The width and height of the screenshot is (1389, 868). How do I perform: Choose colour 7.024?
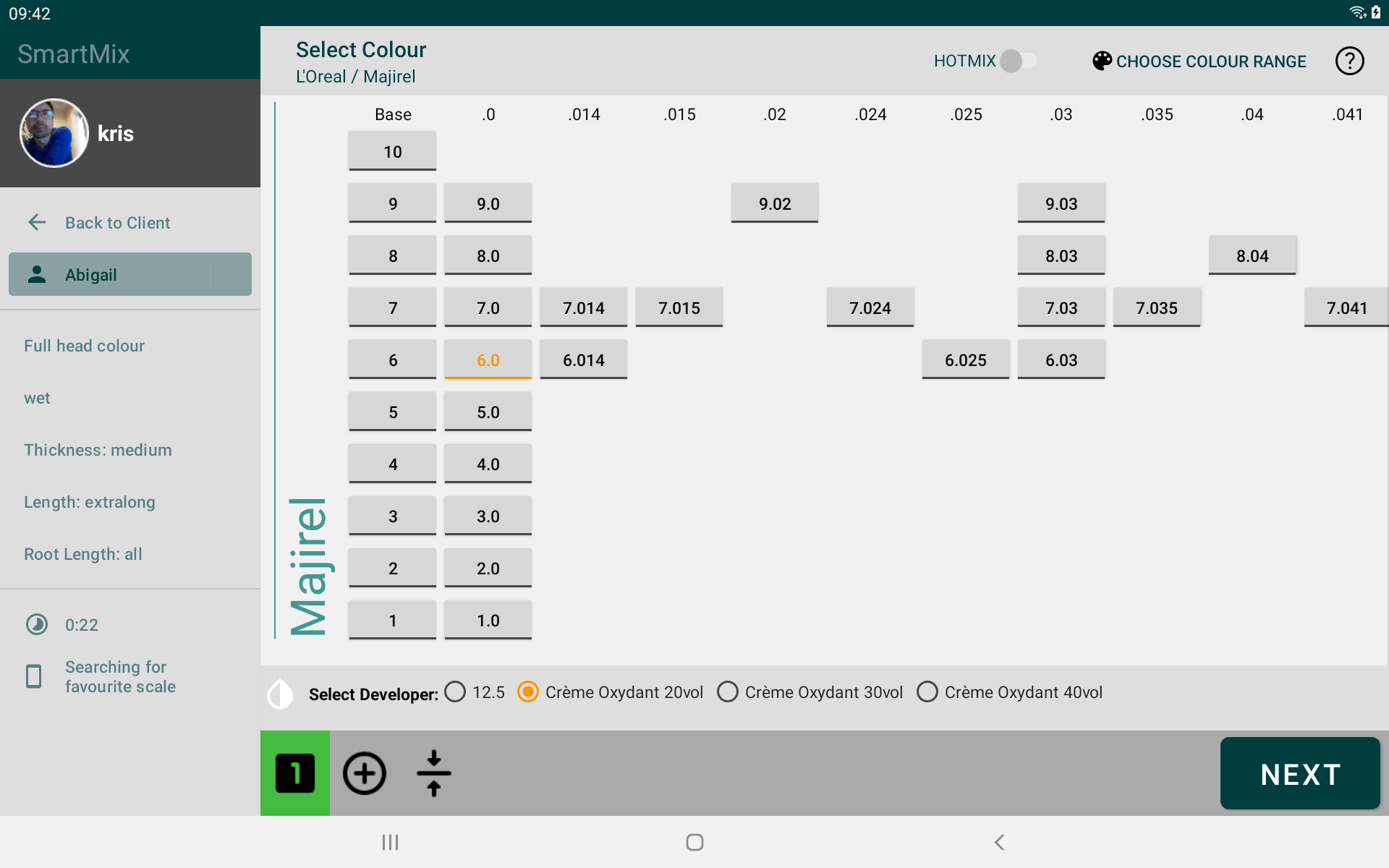(x=870, y=307)
